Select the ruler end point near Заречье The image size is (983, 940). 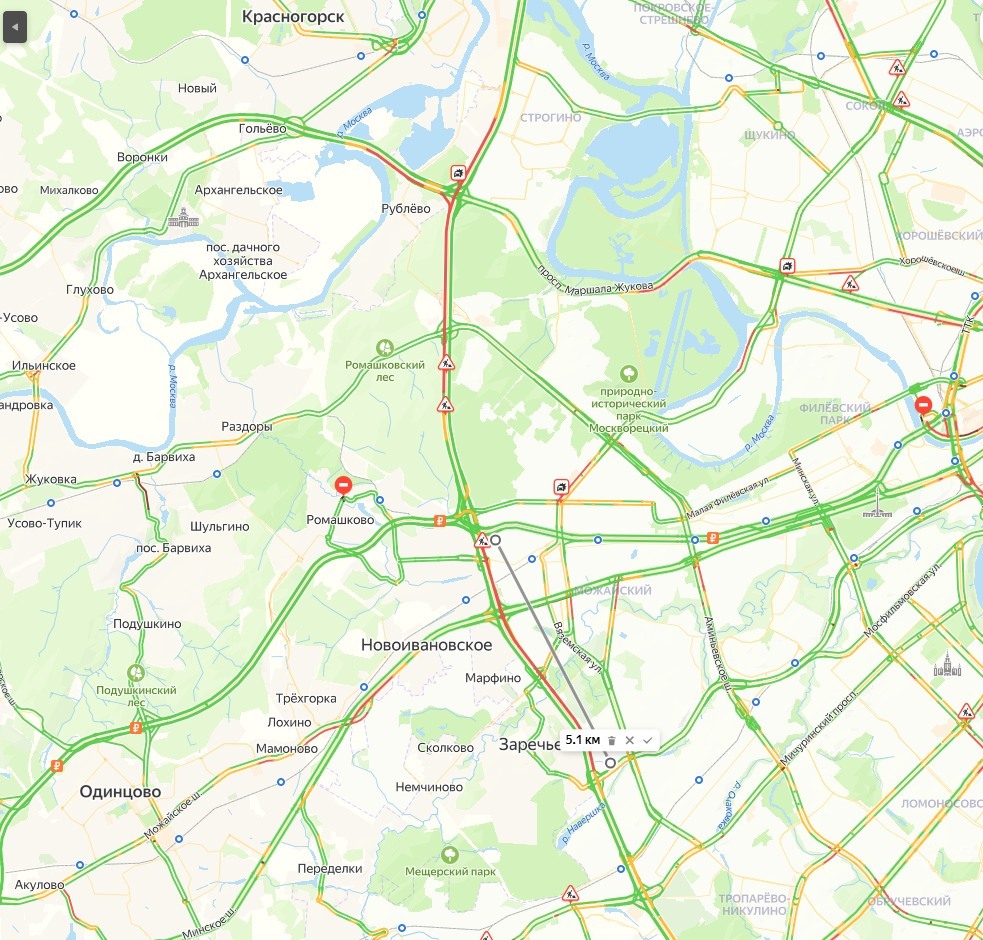(x=610, y=763)
